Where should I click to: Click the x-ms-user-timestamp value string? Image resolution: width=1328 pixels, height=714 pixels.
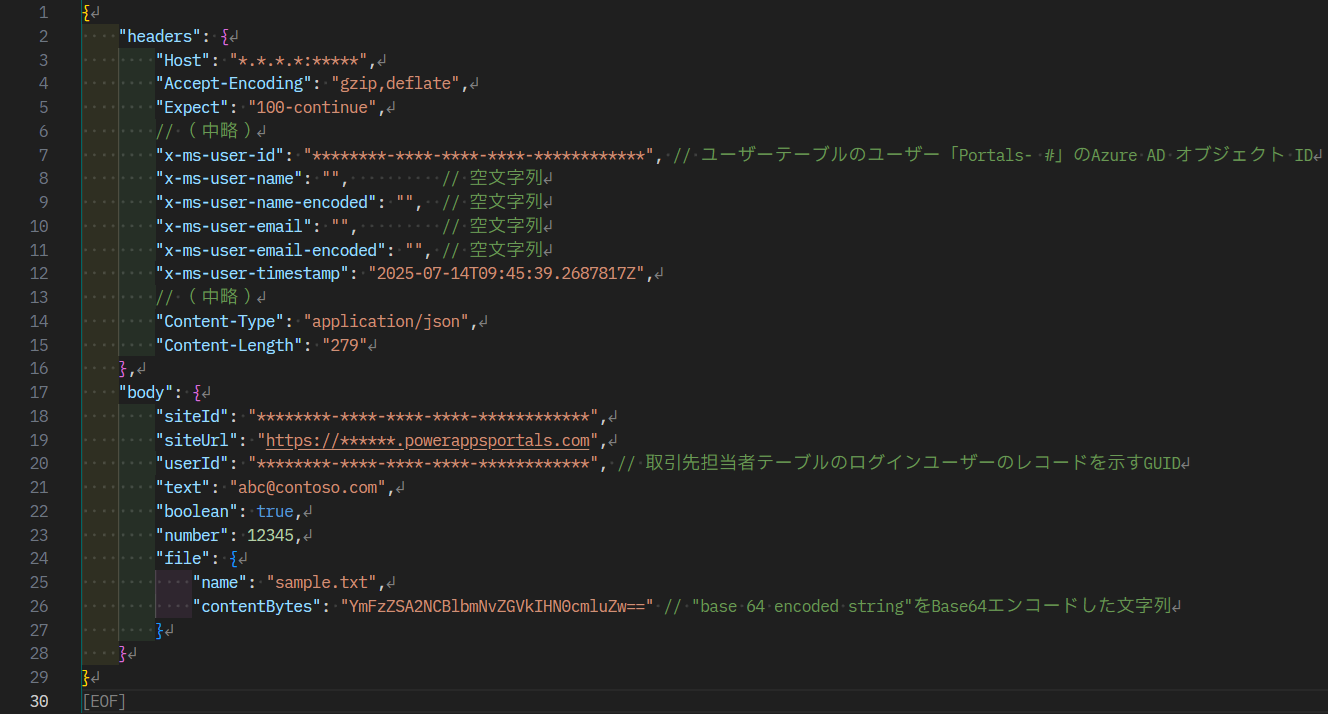510,273
